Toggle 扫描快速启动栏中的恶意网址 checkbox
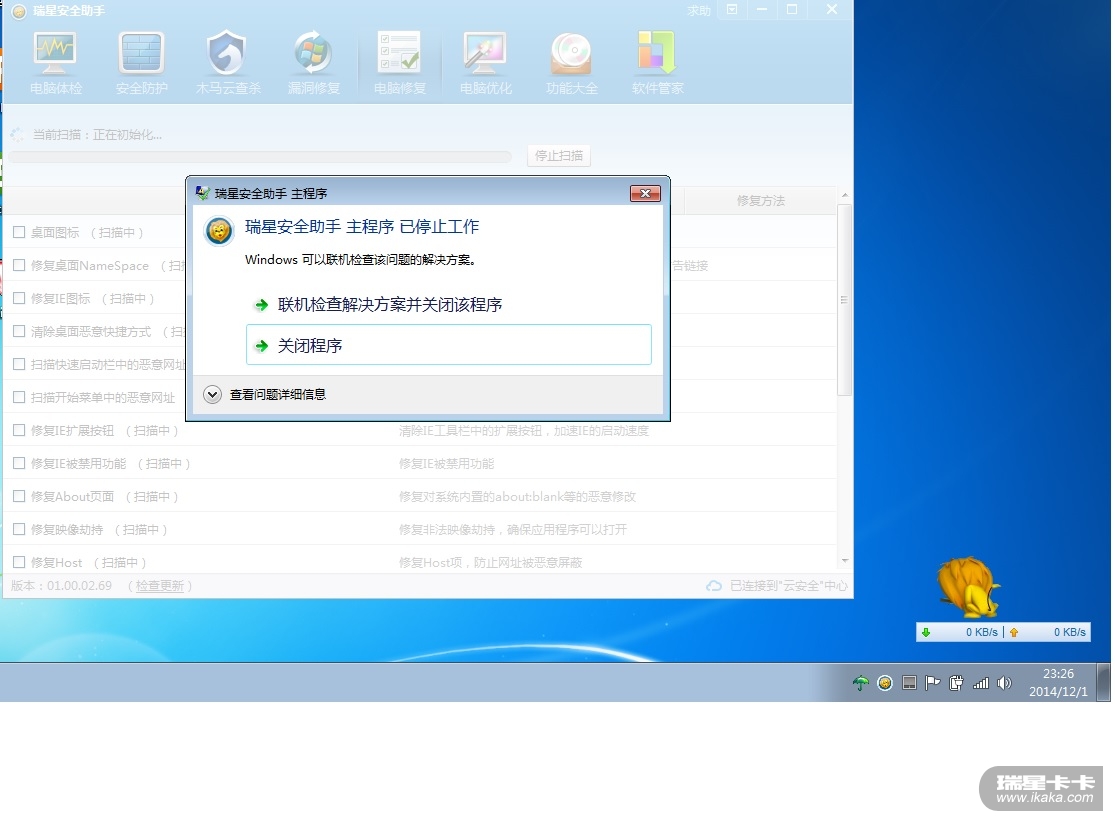Image resolution: width=1115 pixels, height=820 pixels. 19,364
